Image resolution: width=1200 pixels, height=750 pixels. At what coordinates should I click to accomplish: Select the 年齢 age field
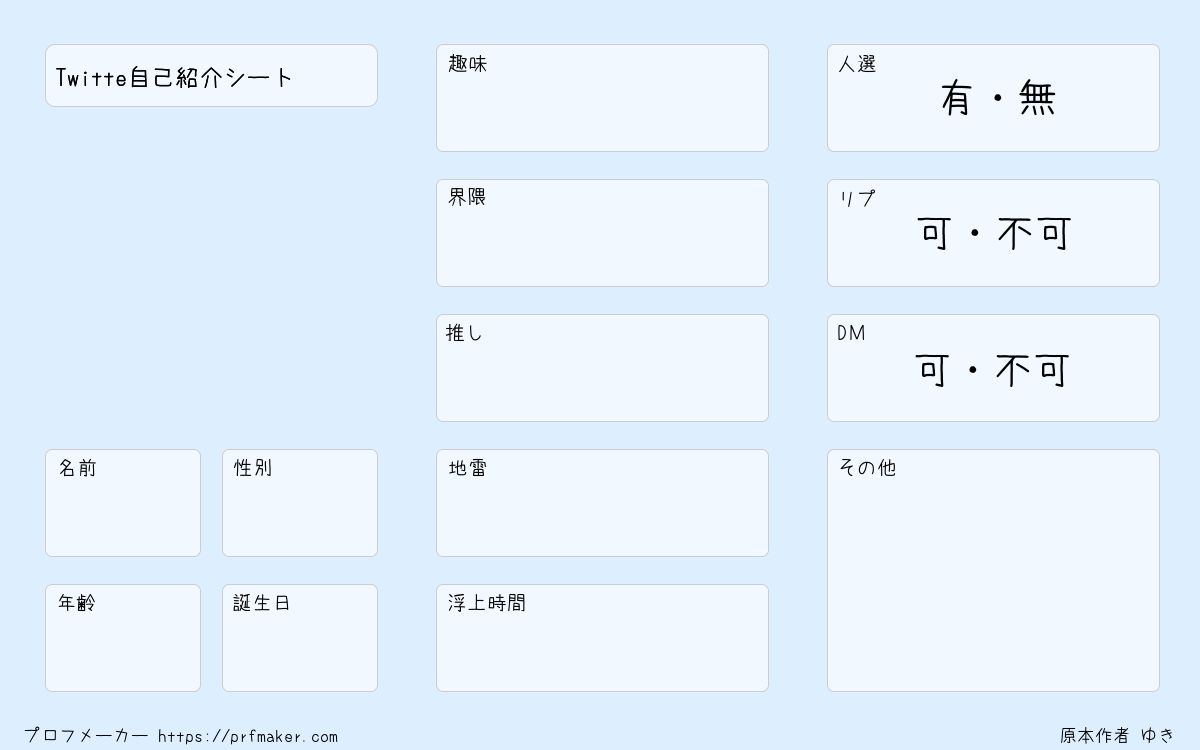(x=123, y=638)
